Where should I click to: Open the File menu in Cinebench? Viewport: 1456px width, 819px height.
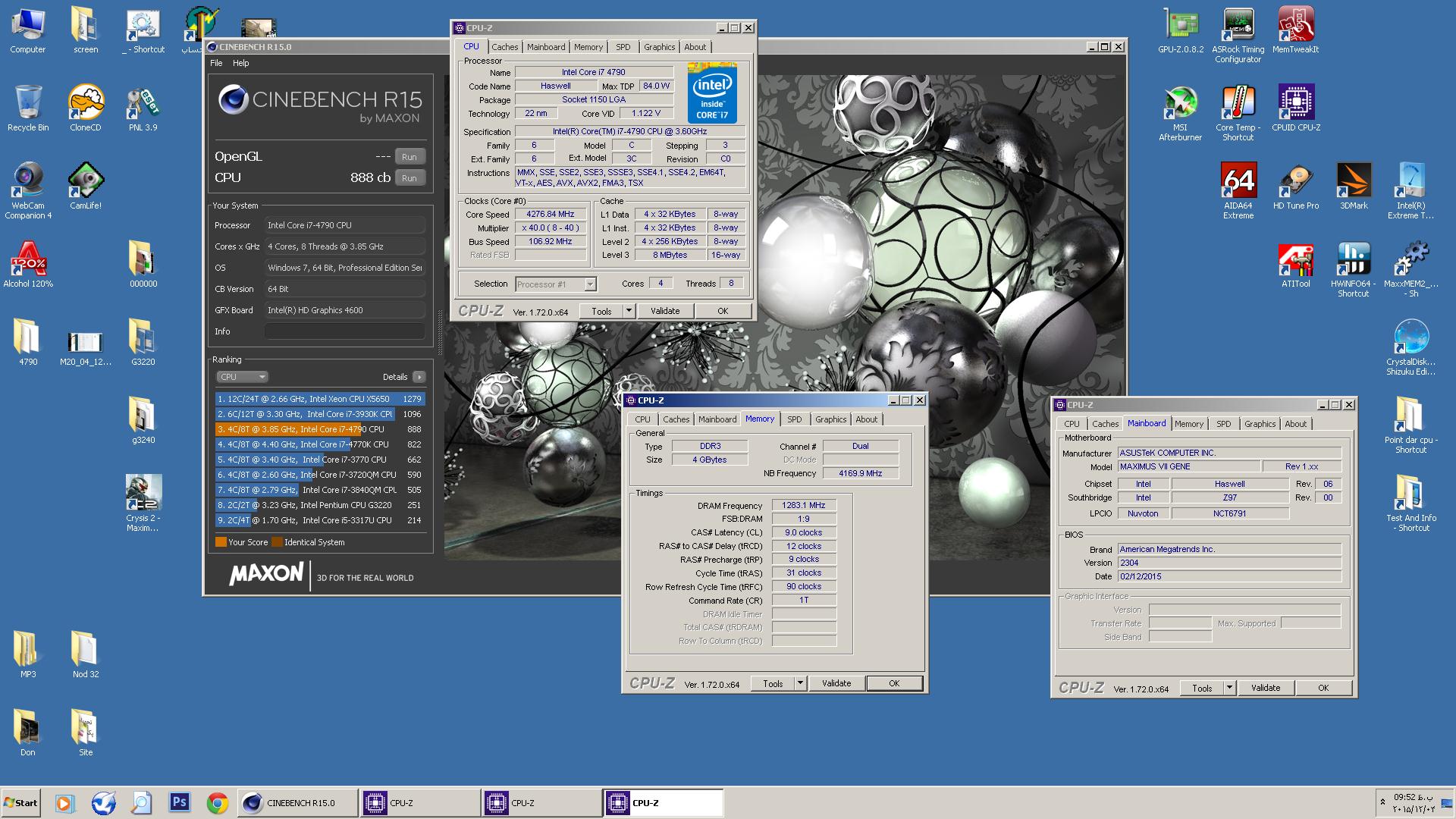(x=216, y=63)
